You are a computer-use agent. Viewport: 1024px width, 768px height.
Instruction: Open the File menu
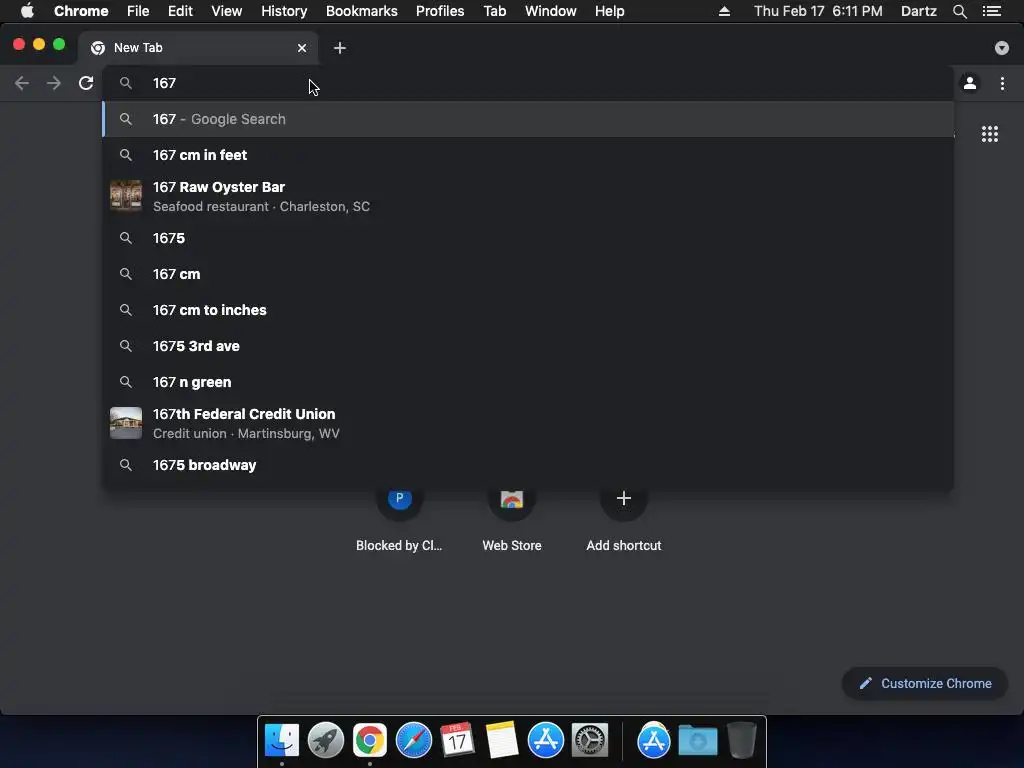click(x=138, y=11)
